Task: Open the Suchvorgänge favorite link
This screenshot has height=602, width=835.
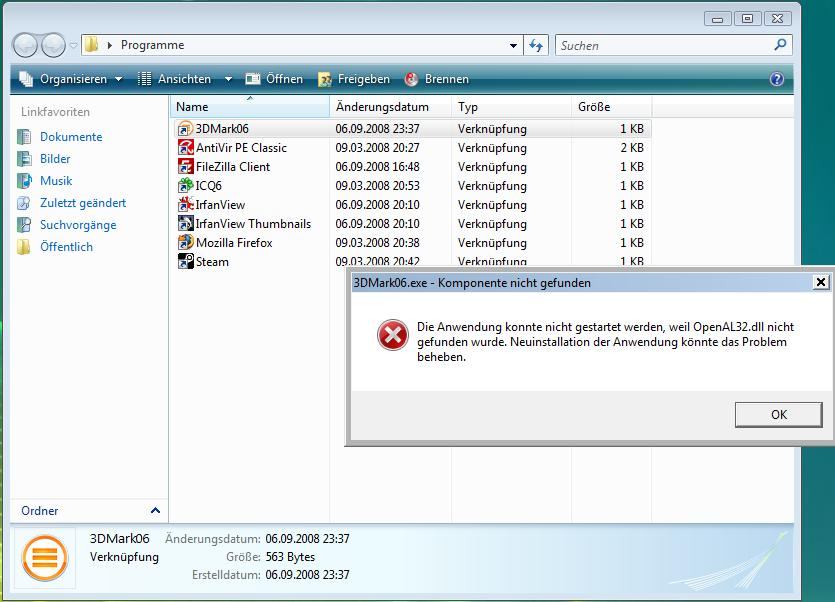Action: click(78, 225)
